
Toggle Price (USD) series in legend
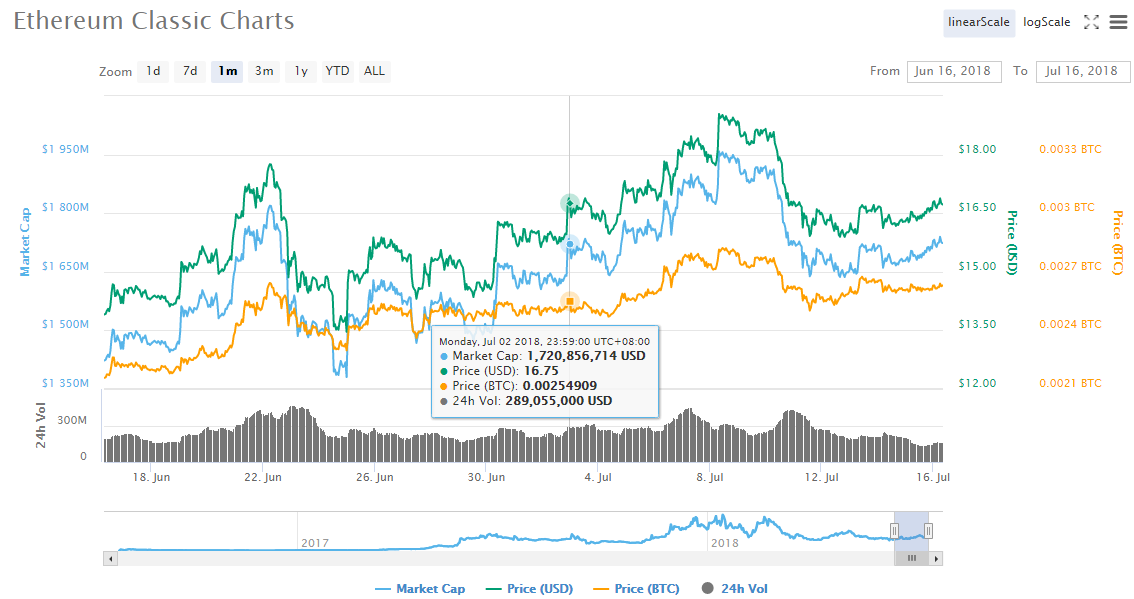(x=529, y=589)
